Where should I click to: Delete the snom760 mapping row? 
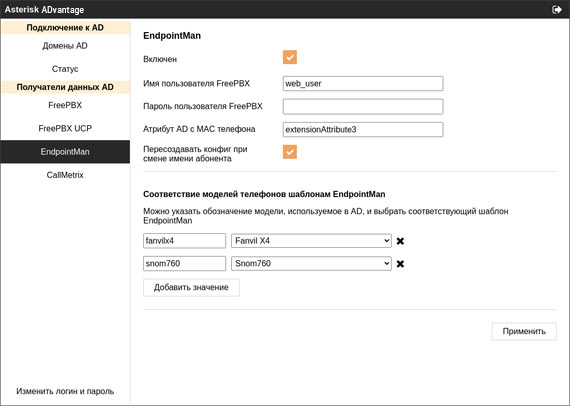[x=400, y=264]
